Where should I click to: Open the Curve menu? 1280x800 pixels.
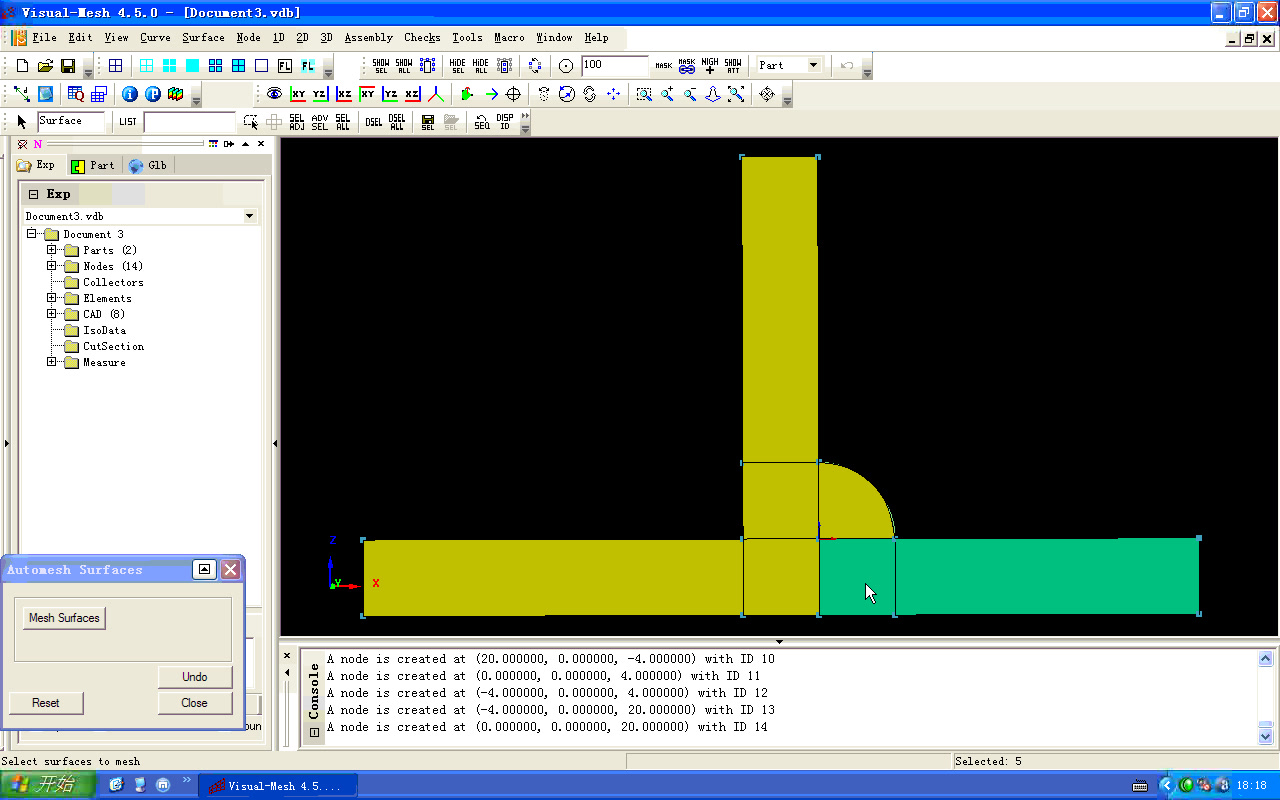point(155,38)
